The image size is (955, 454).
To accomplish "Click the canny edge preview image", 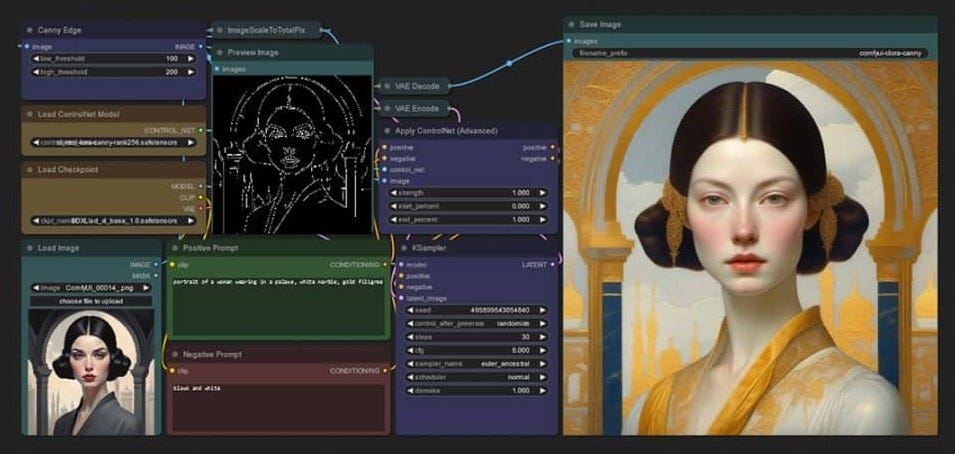I will click(292, 155).
